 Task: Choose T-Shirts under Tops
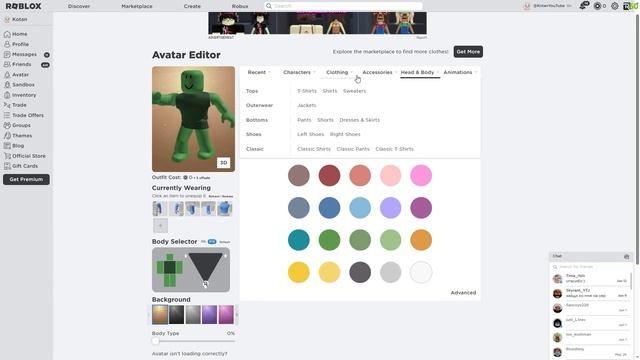coord(307,91)
